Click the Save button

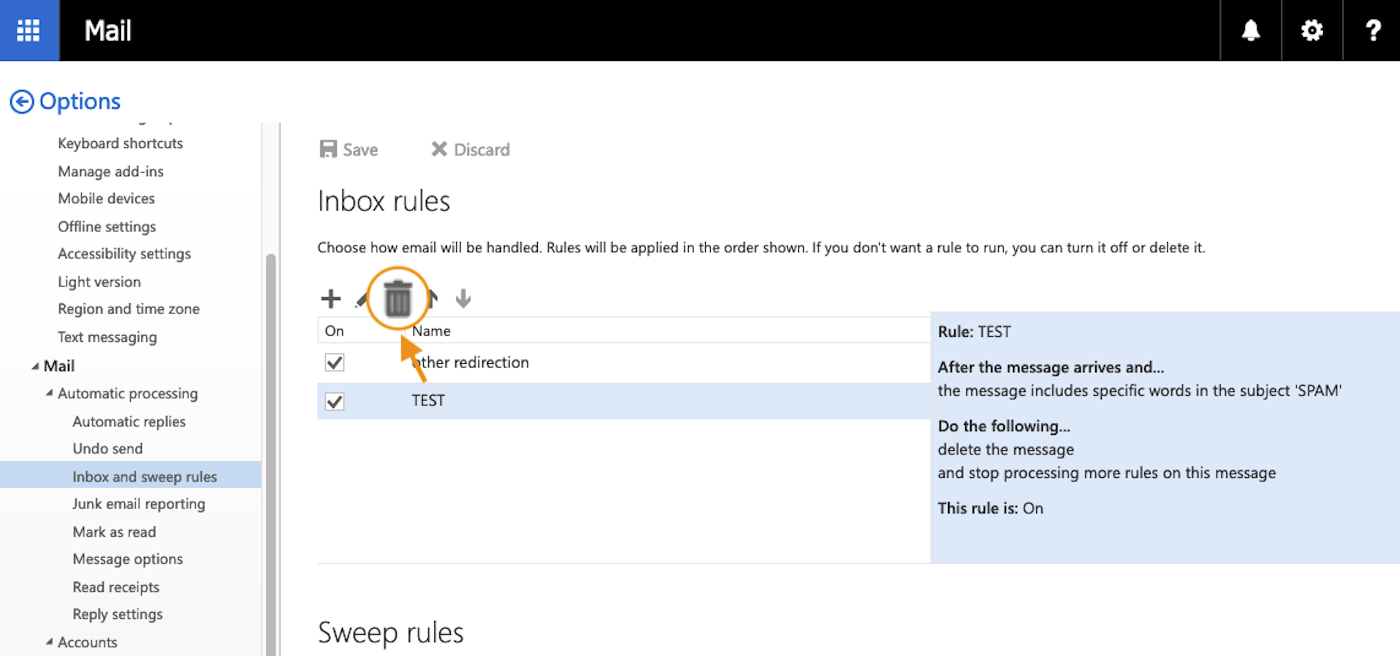coord(348,149)
